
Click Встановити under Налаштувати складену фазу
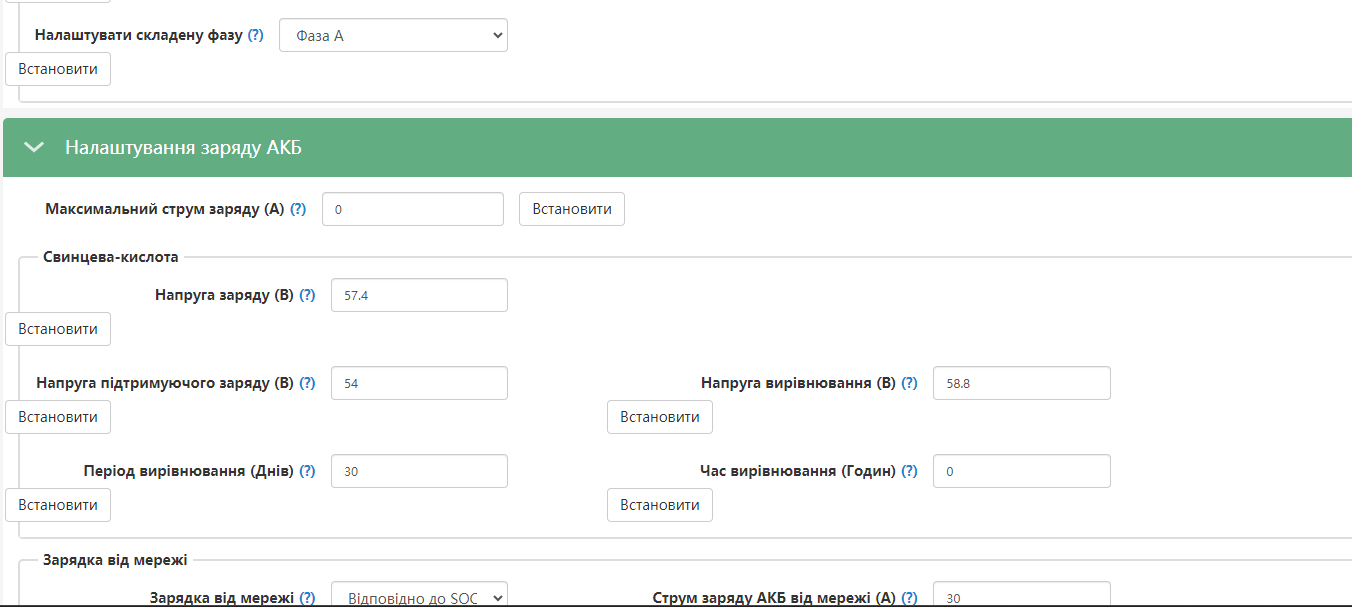pyautogui.click(x=58, y=69)
